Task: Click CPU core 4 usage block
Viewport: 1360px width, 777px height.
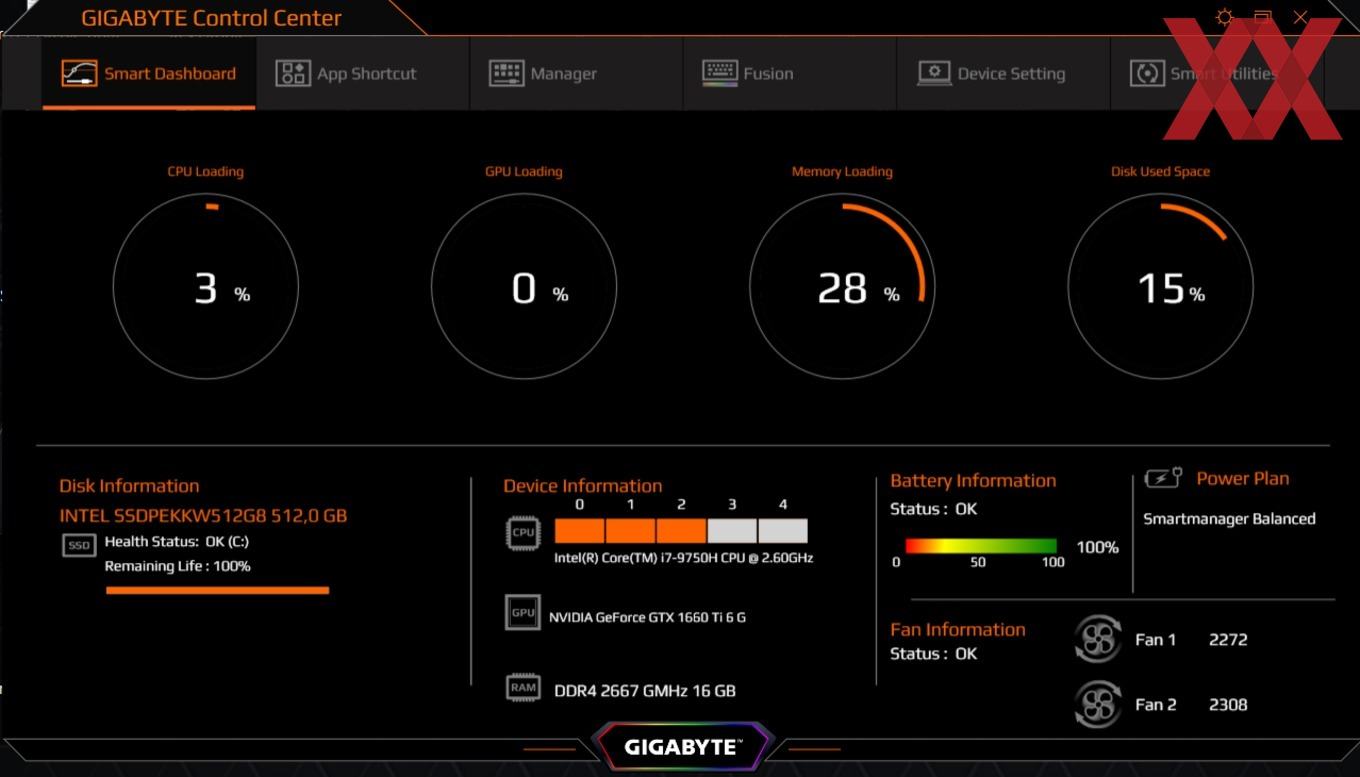Action: click(x=783, y=531)
